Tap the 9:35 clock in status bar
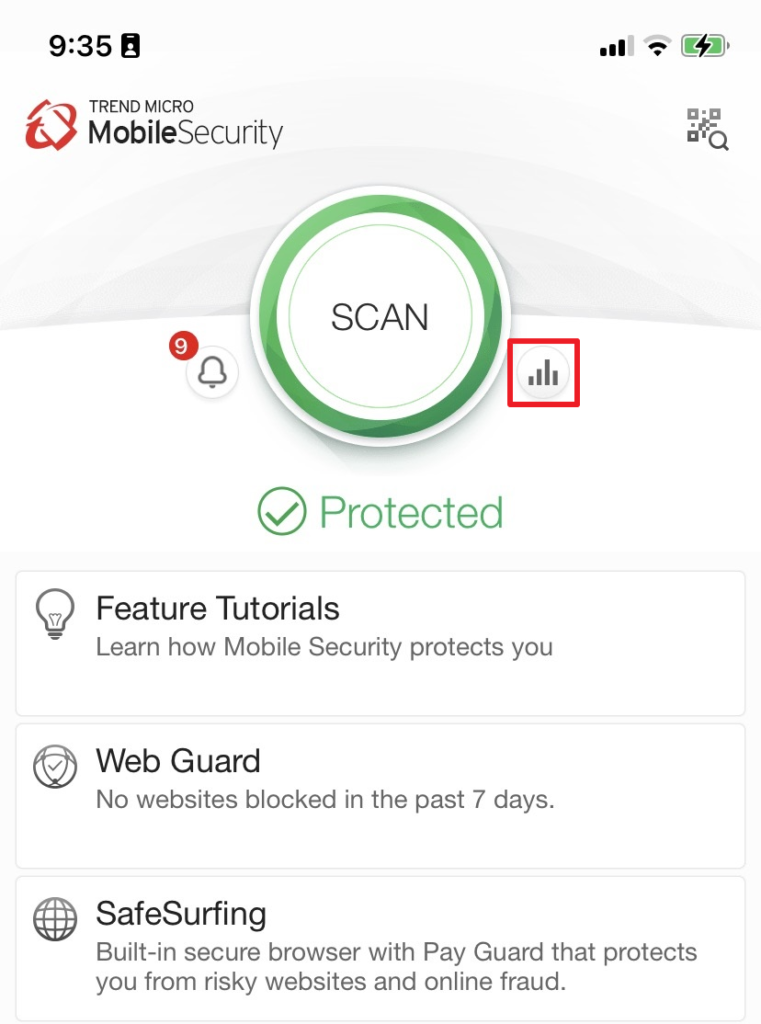 (x=80, y=46)
